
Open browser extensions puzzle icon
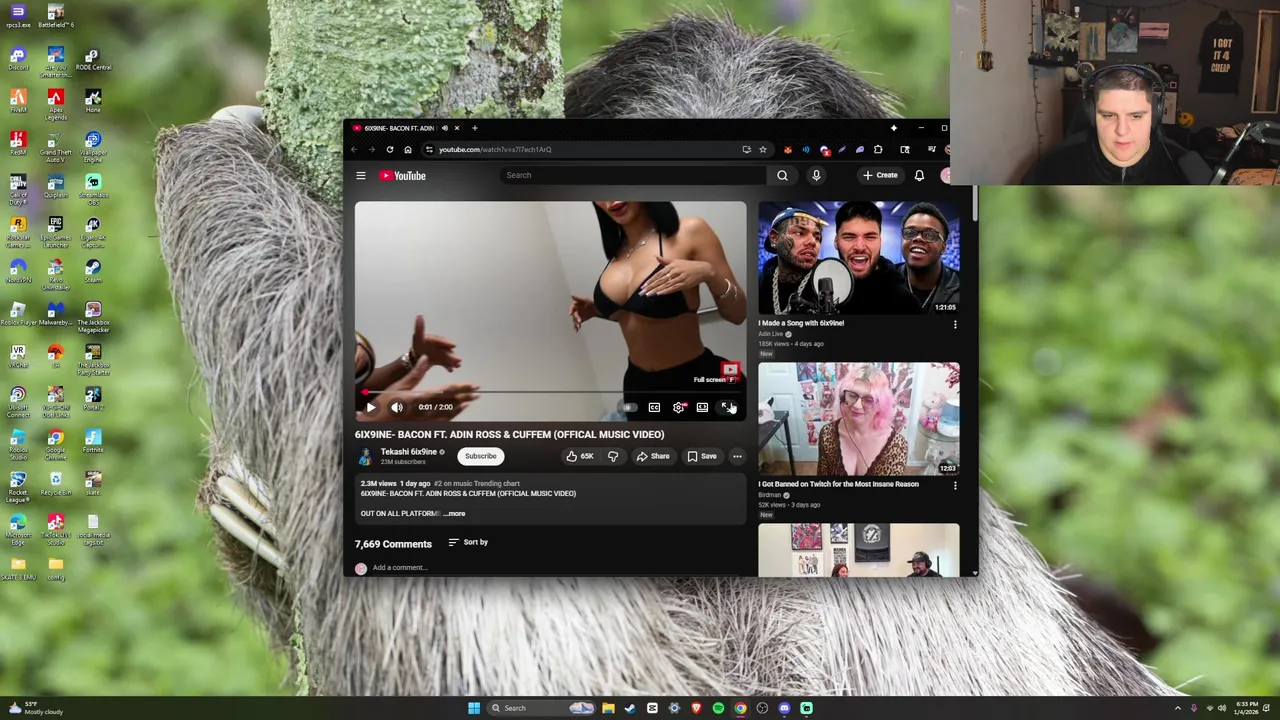[x=878, y=150]
